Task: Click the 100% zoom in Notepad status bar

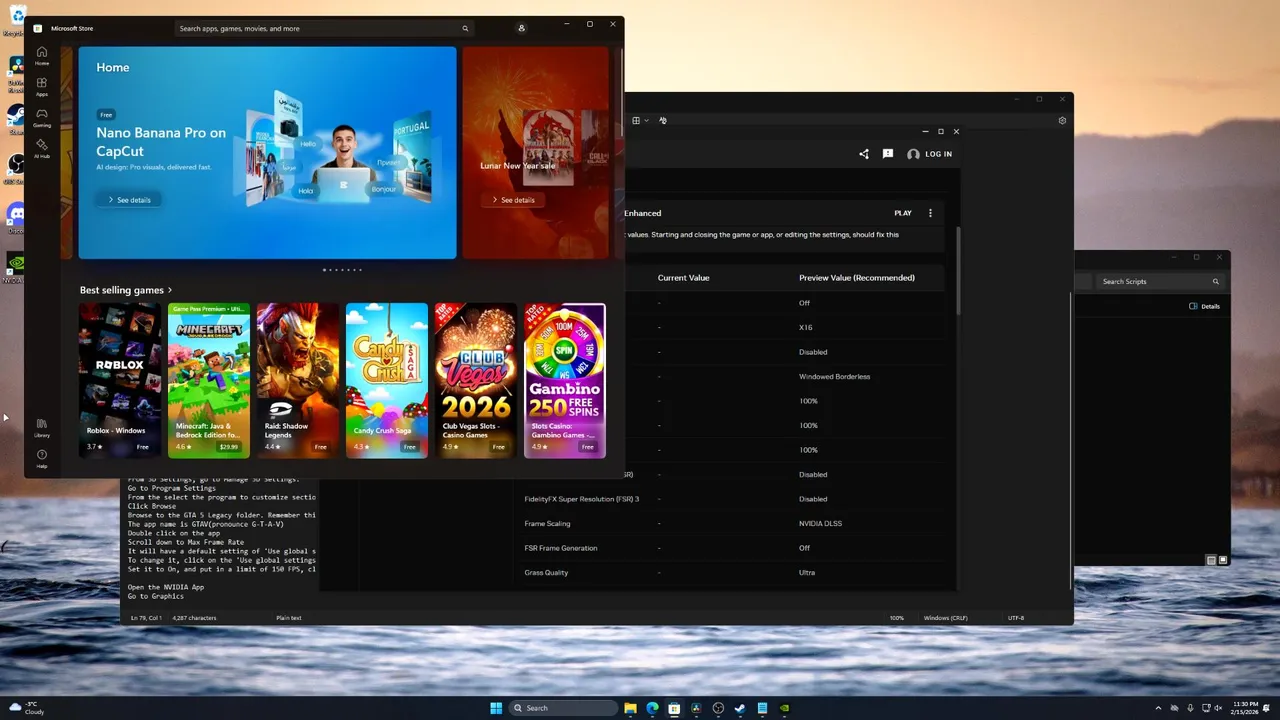Action: (x=897, y=618)
